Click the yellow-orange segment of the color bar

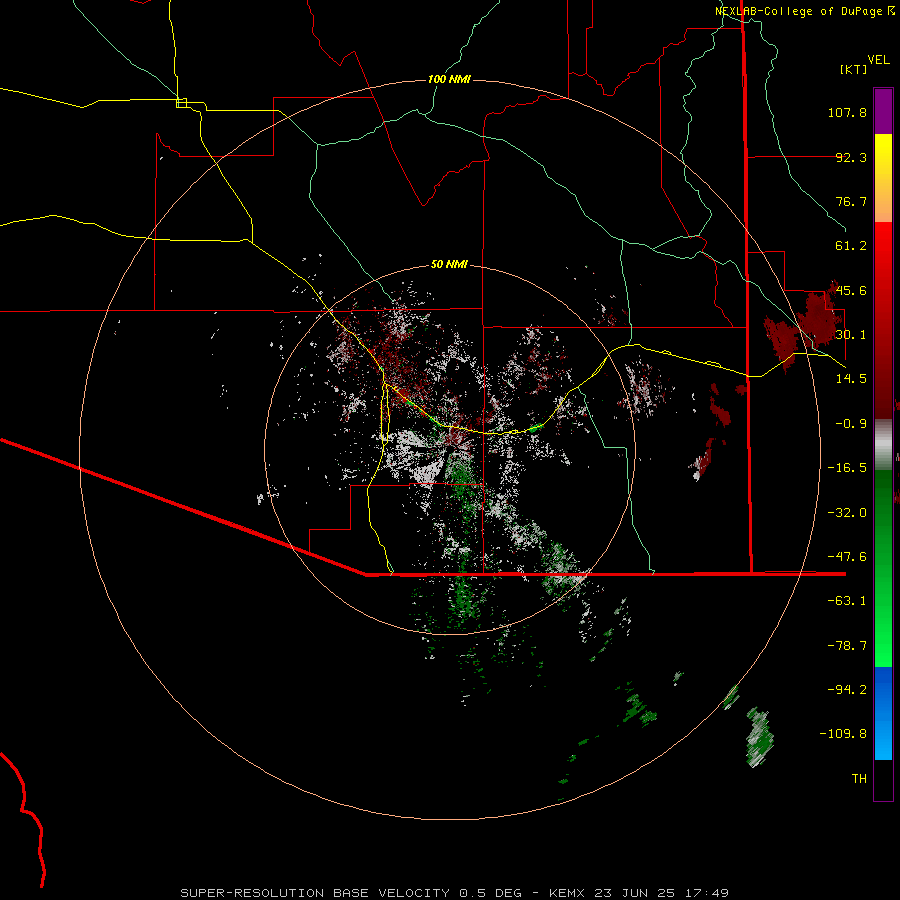pyautogui.click(x=883, y=178)
